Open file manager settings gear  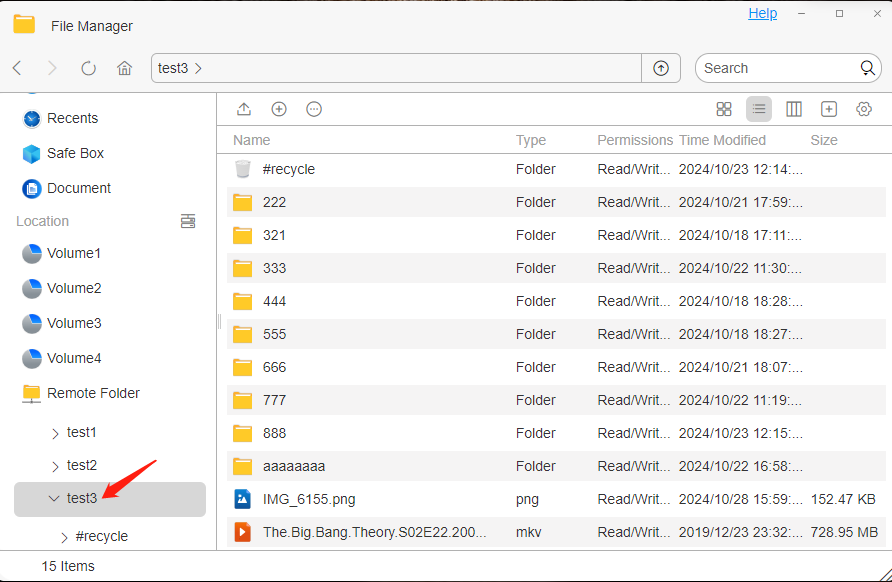[x=864, y=109]
